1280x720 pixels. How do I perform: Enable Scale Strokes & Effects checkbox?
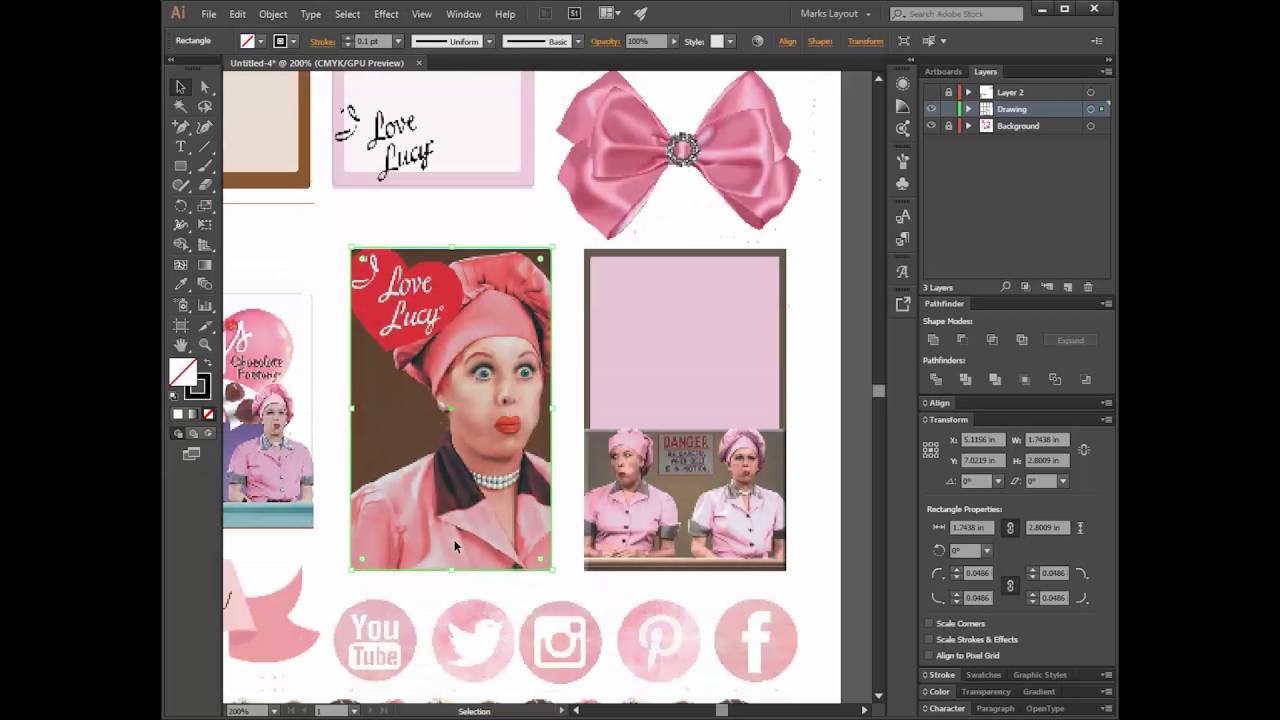pyautogui.click(x=929, y=639)
